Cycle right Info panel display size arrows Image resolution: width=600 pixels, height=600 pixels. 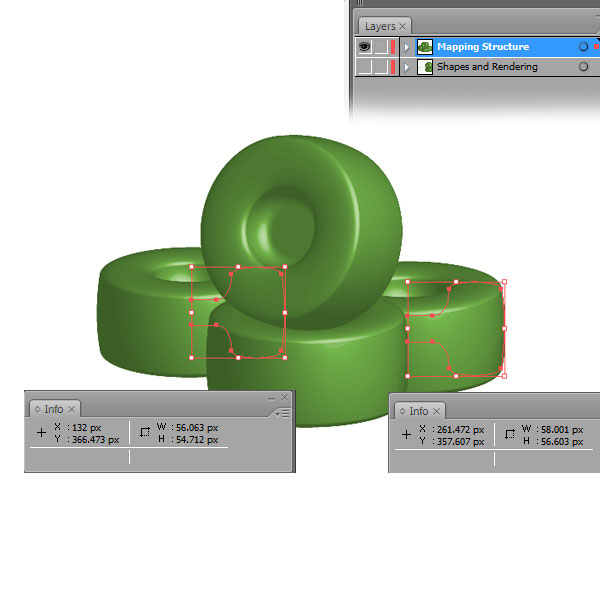[x=403, y=411]
